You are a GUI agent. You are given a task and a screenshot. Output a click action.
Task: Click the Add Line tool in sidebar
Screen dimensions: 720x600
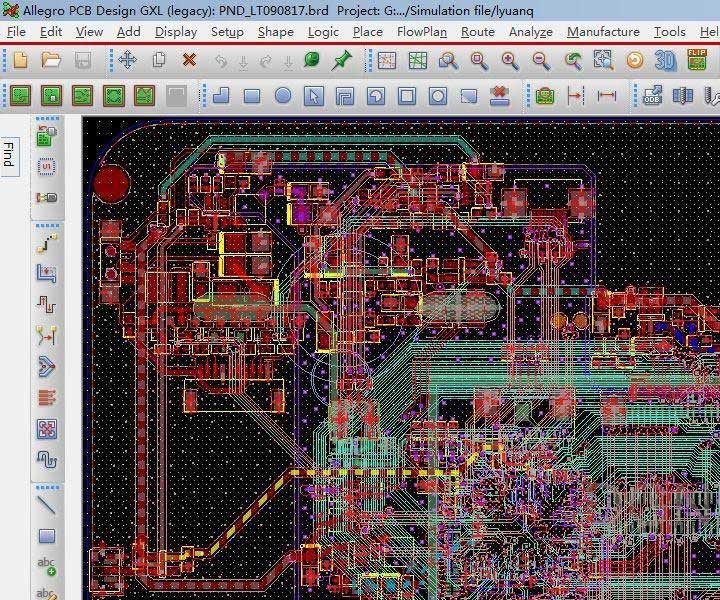[x=46, y=505]
